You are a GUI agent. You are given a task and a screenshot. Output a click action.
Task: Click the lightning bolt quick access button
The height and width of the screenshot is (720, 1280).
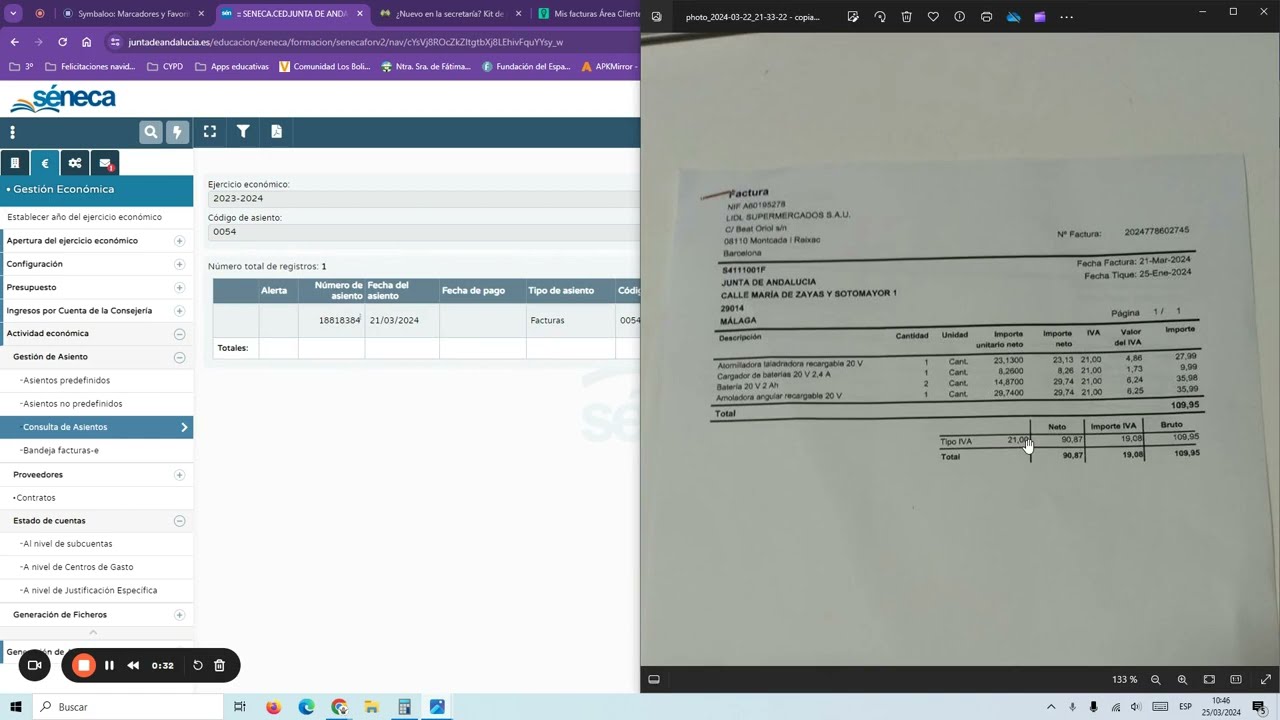[x=177, y=132]
